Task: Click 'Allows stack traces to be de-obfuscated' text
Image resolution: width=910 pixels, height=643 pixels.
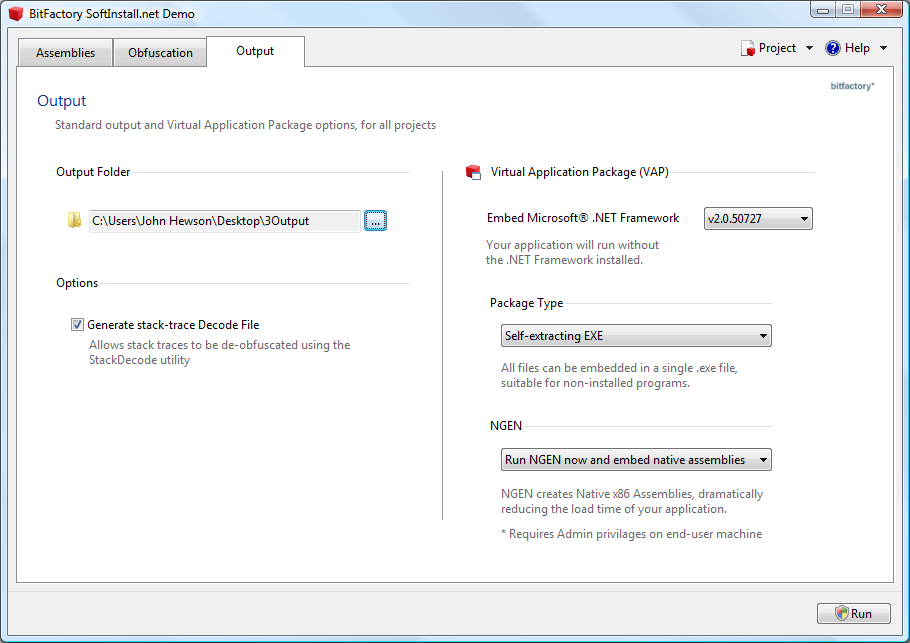Action: [219, 352]
